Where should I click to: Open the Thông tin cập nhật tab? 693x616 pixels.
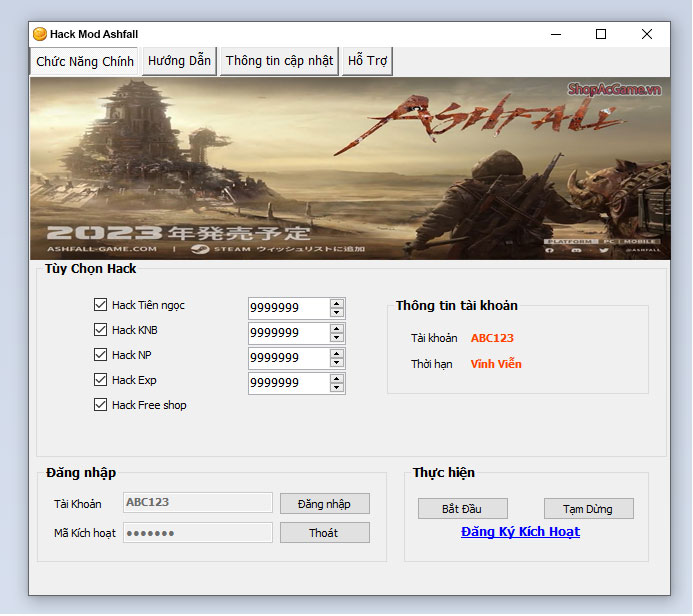[x=279, y=61]
